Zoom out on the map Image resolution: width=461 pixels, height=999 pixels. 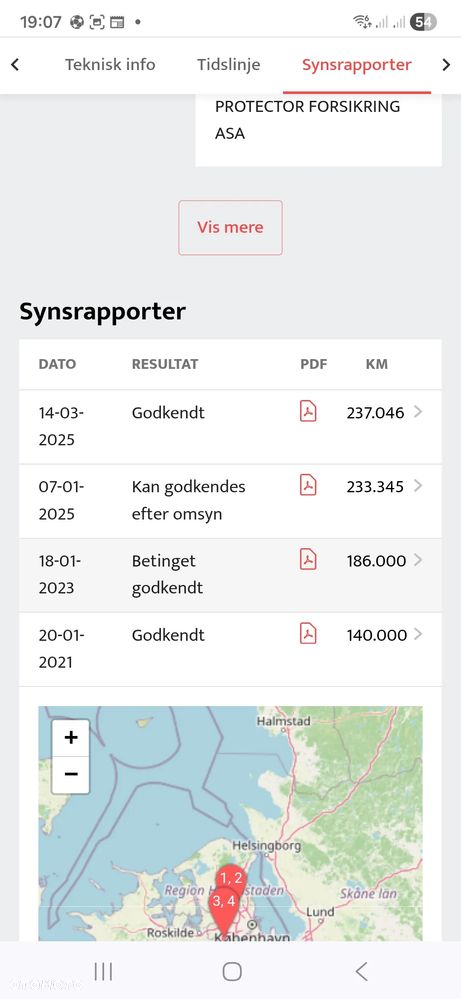click(71, 775)
